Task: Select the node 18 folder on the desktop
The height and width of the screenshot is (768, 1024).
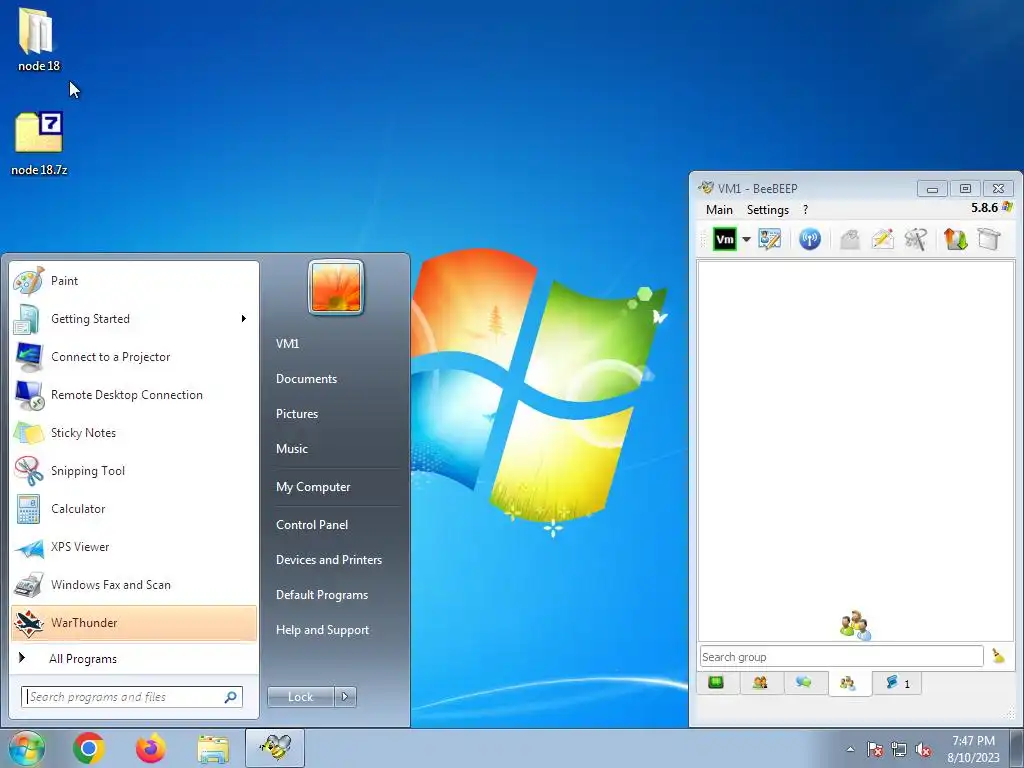Action: point(38,39)
